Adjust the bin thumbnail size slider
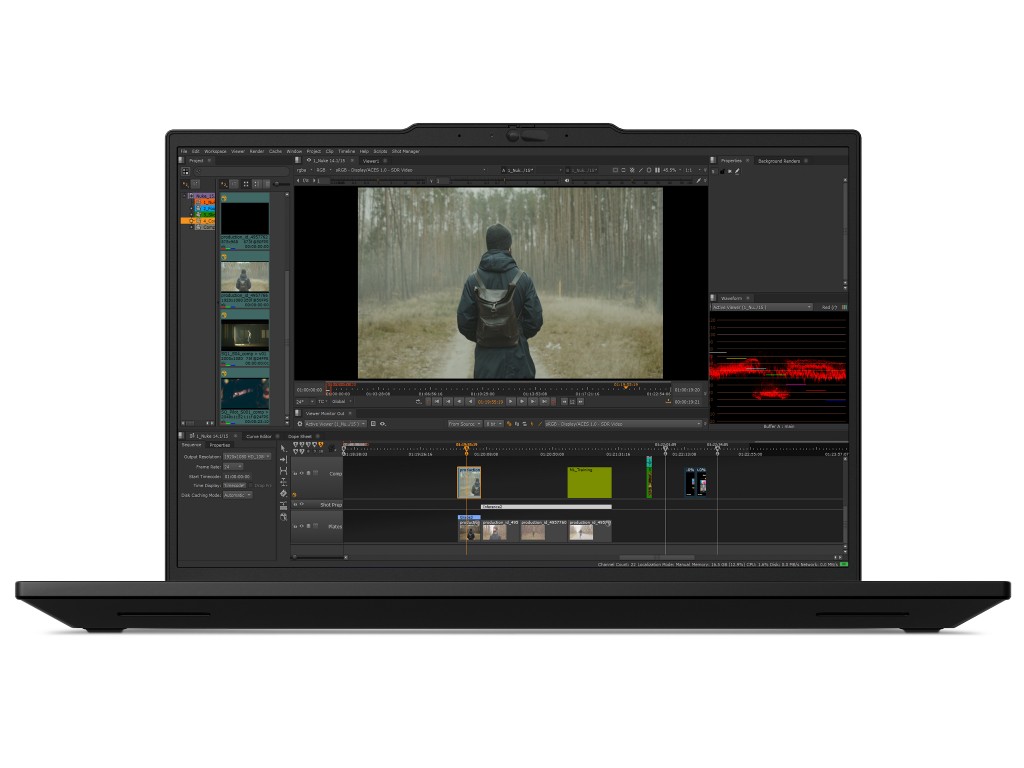Viewport: 1024px width, 768px height. 281,184
